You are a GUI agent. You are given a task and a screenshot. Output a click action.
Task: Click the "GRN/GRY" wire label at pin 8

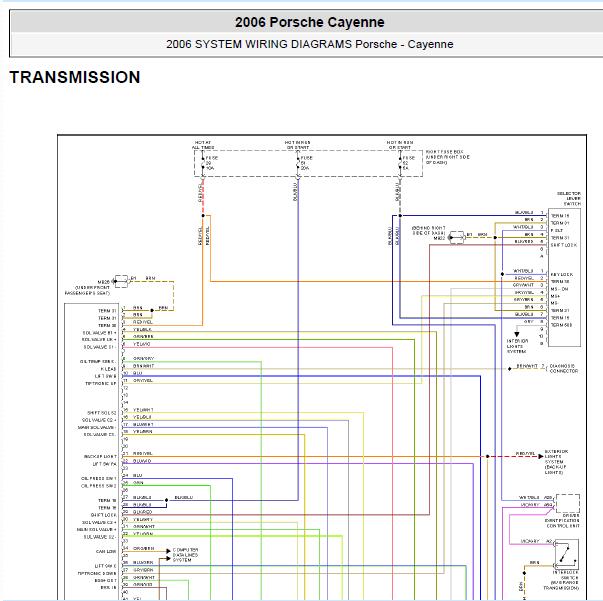(x=143, y=358)
